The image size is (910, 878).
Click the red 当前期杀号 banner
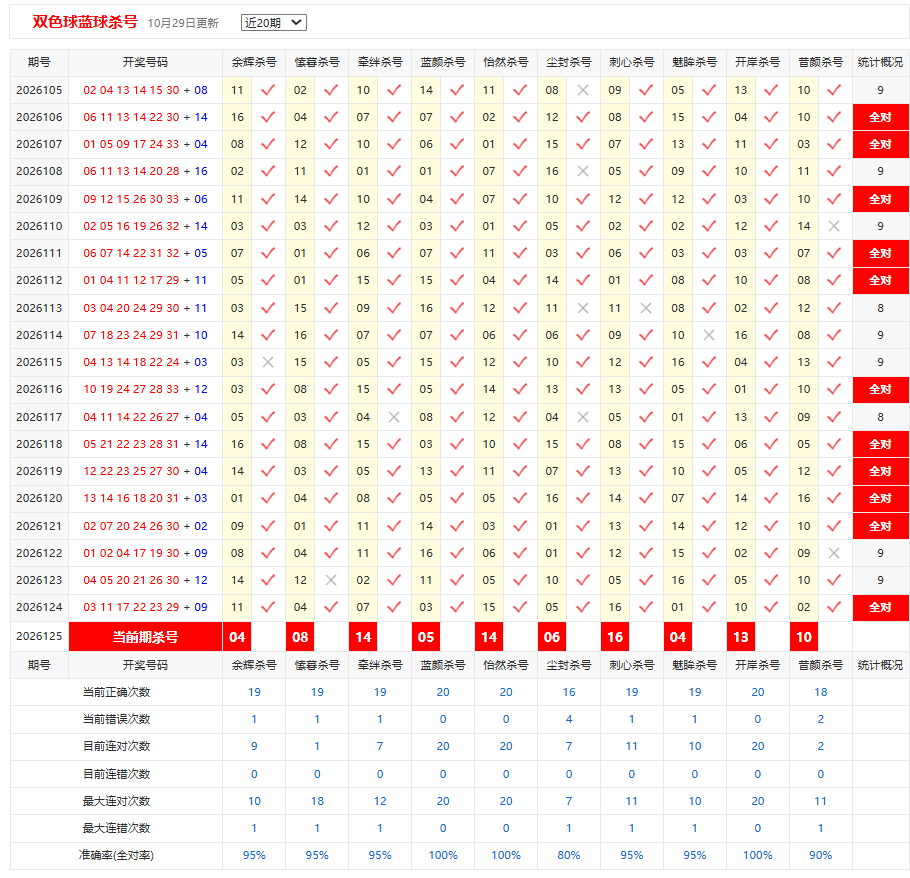pos(145,637)
